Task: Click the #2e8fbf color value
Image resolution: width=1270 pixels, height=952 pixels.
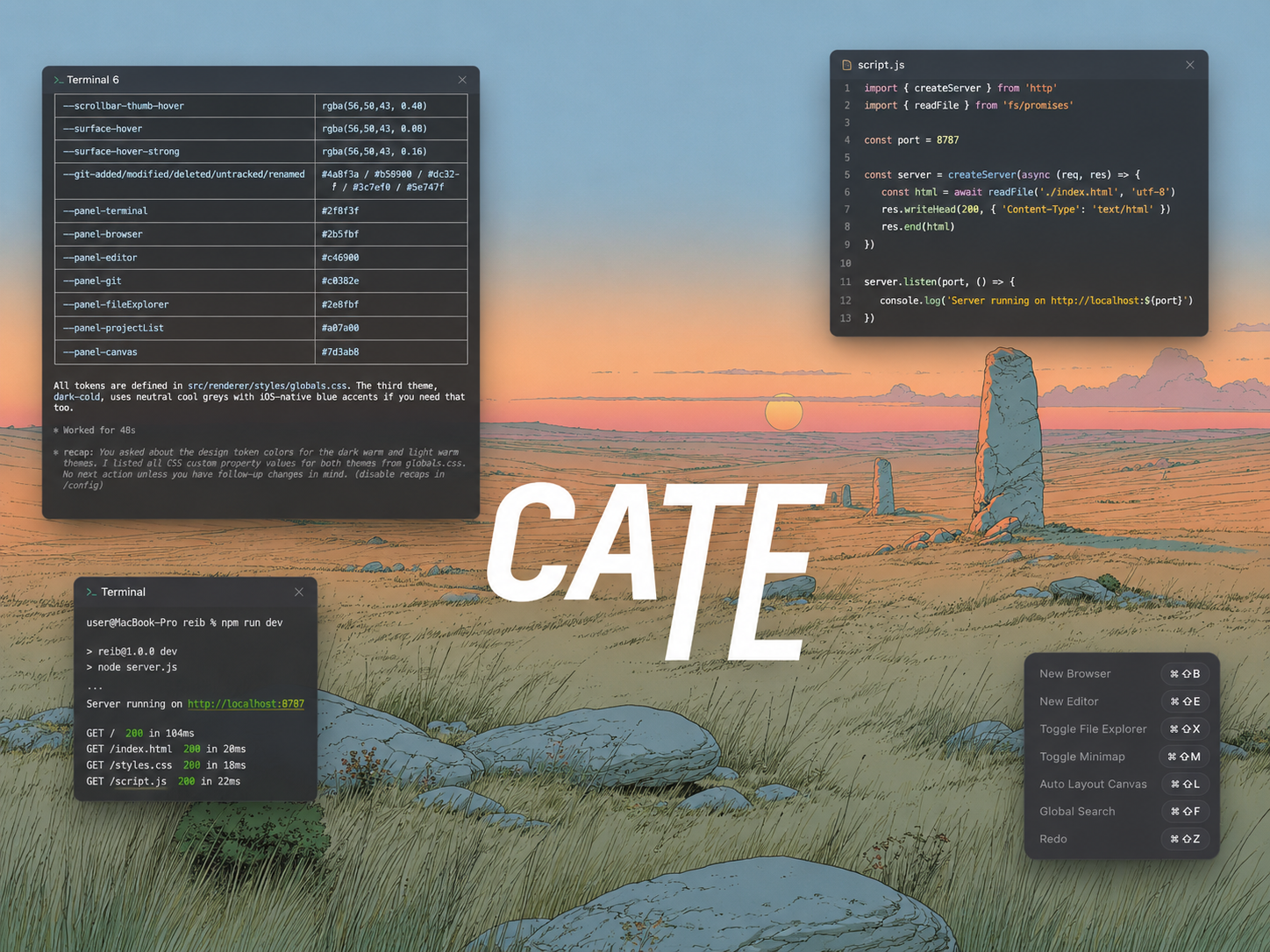Action: [340, 304]
